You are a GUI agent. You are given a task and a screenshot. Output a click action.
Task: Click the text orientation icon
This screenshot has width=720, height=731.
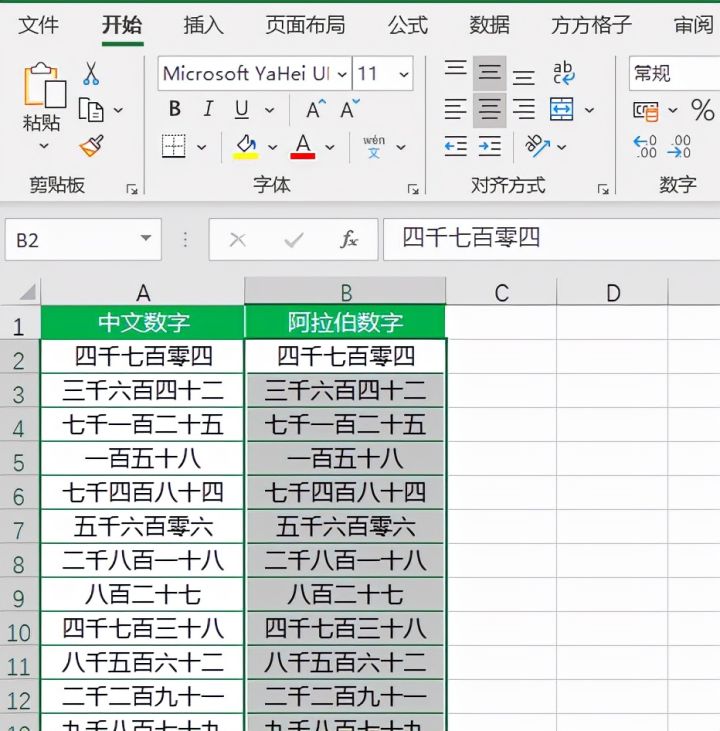tap(537, 146)
